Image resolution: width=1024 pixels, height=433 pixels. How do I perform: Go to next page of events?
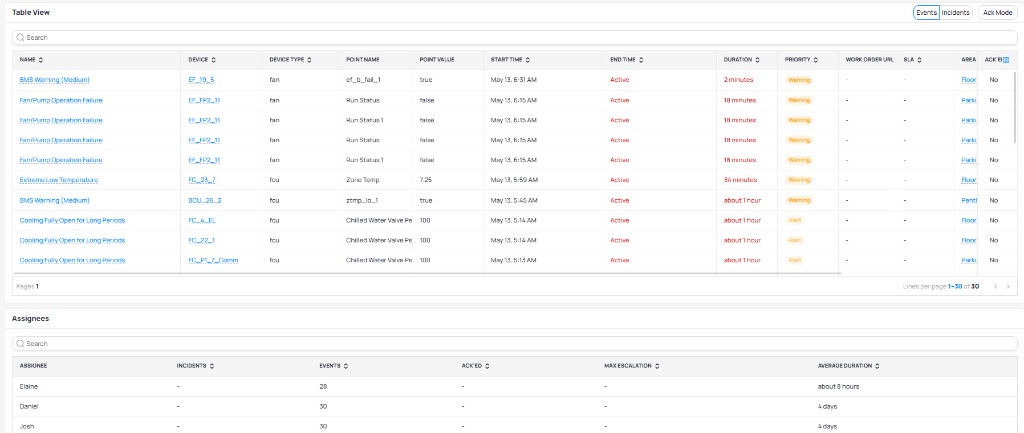click(x=1008, y=286)
